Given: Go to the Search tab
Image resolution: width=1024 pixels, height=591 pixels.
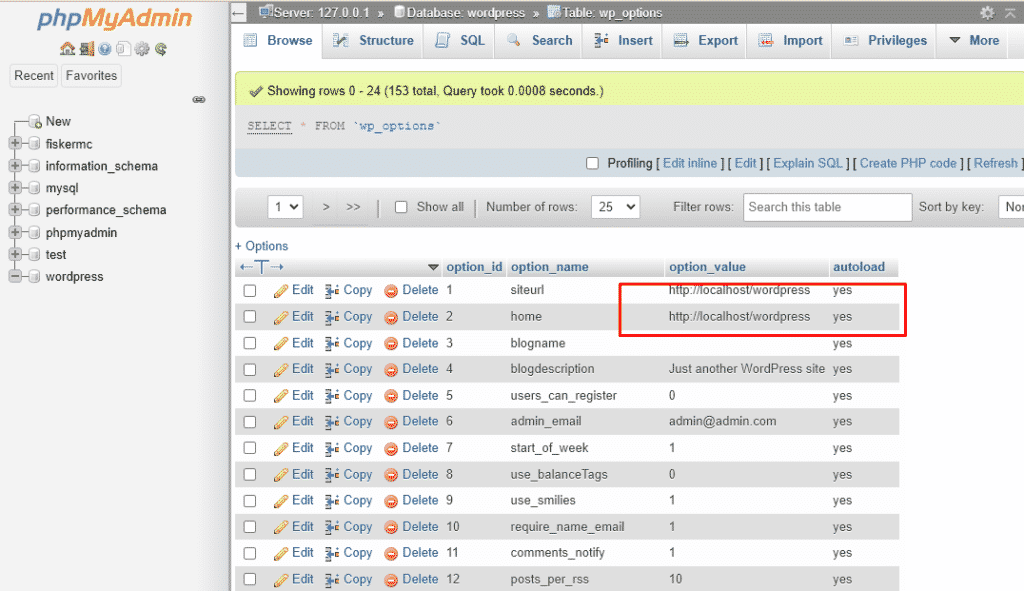Looking at the screenshot, I should tap(540, 40).
